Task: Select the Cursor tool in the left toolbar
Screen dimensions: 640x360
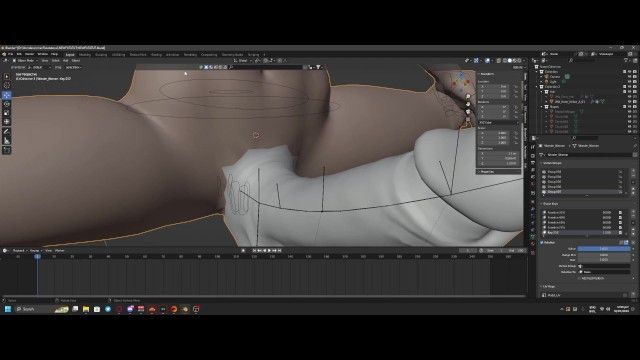Action: click(x=7, y=85)
